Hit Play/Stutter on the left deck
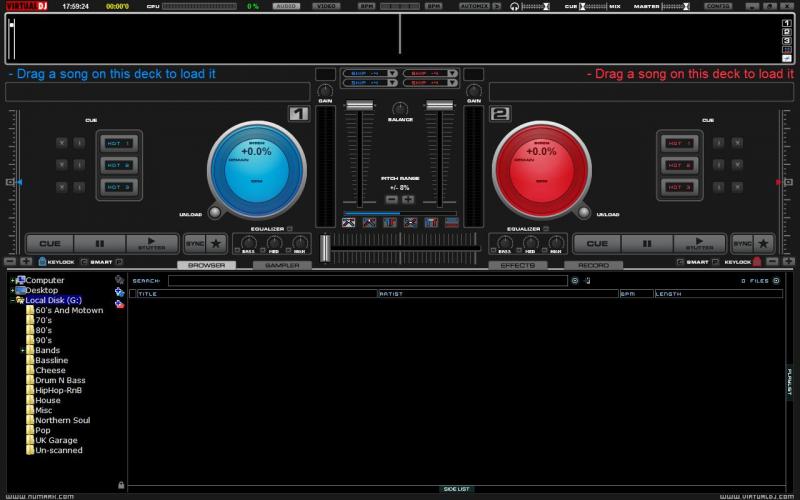Viewport: 800px width, 500px height. pos(152,244)
